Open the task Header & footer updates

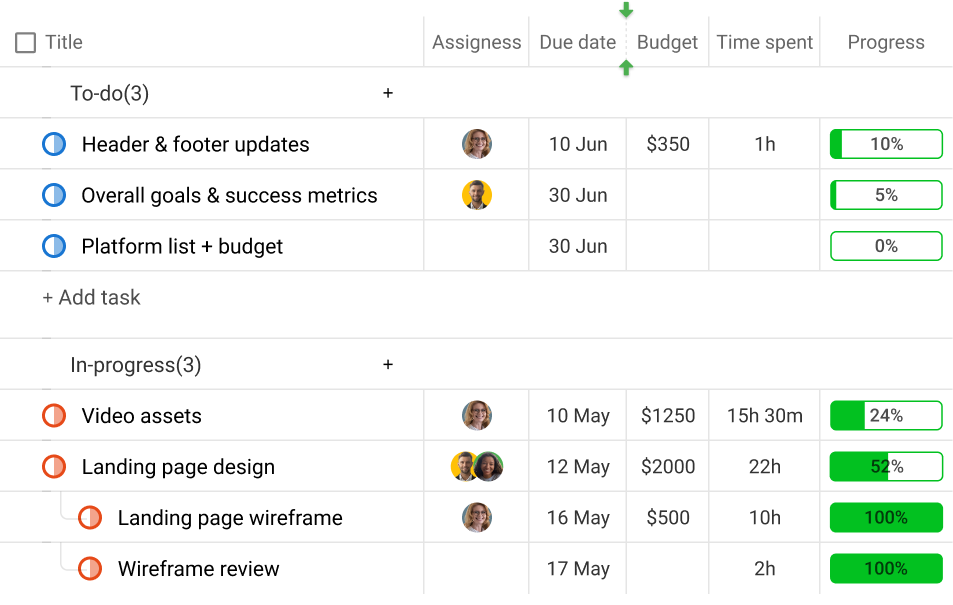pos(196,144)
